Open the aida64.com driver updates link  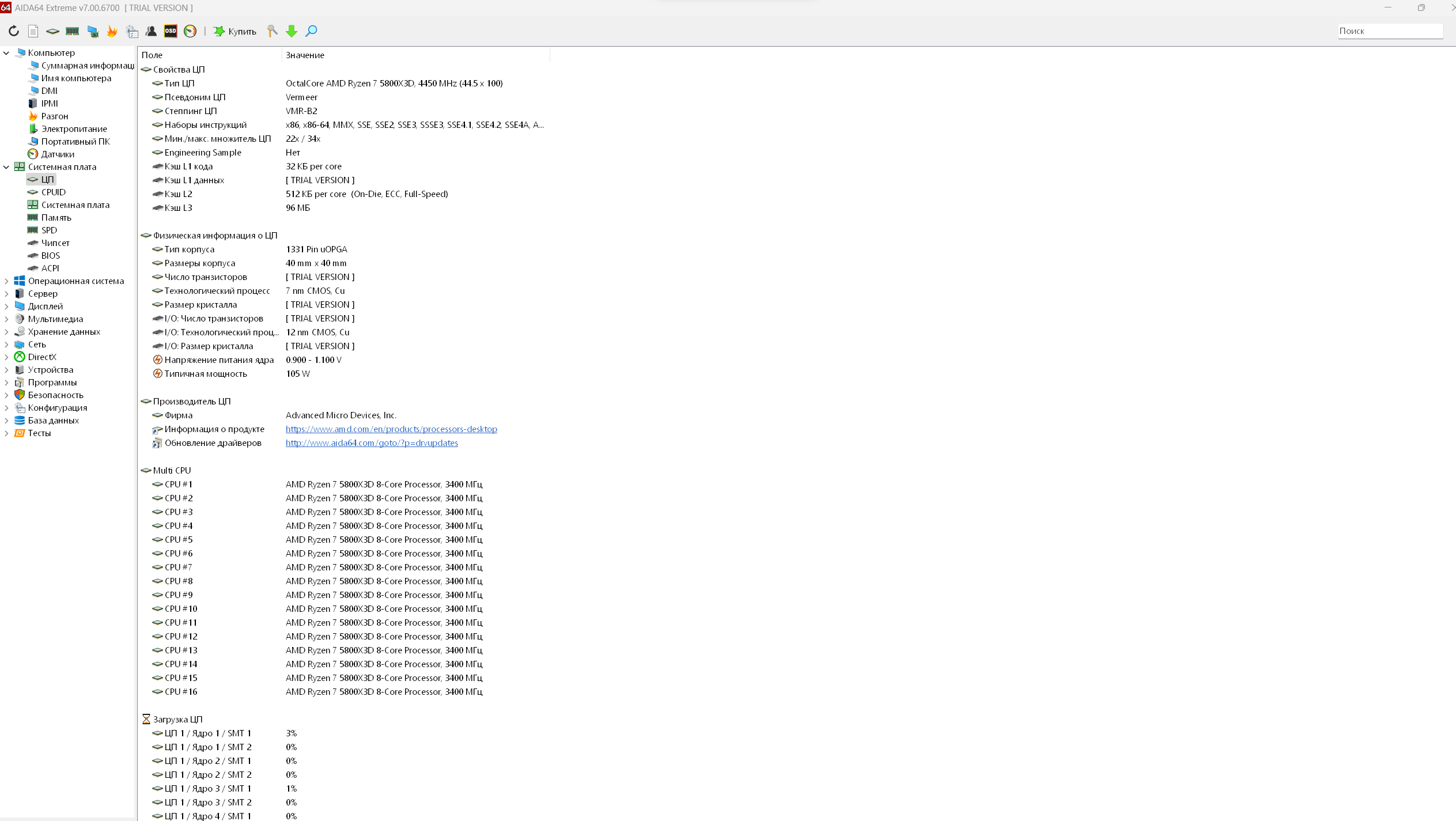(x=372, y=442)
